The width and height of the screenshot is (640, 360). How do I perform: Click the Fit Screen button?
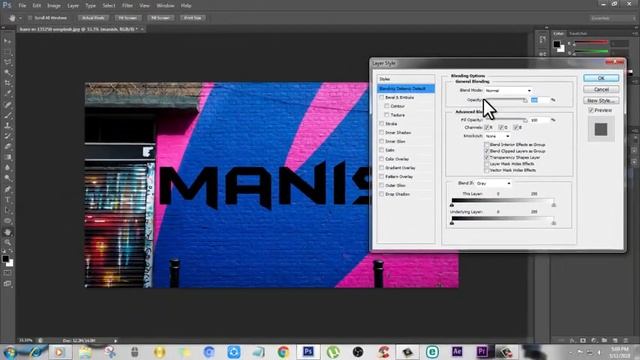coord(128,18)
